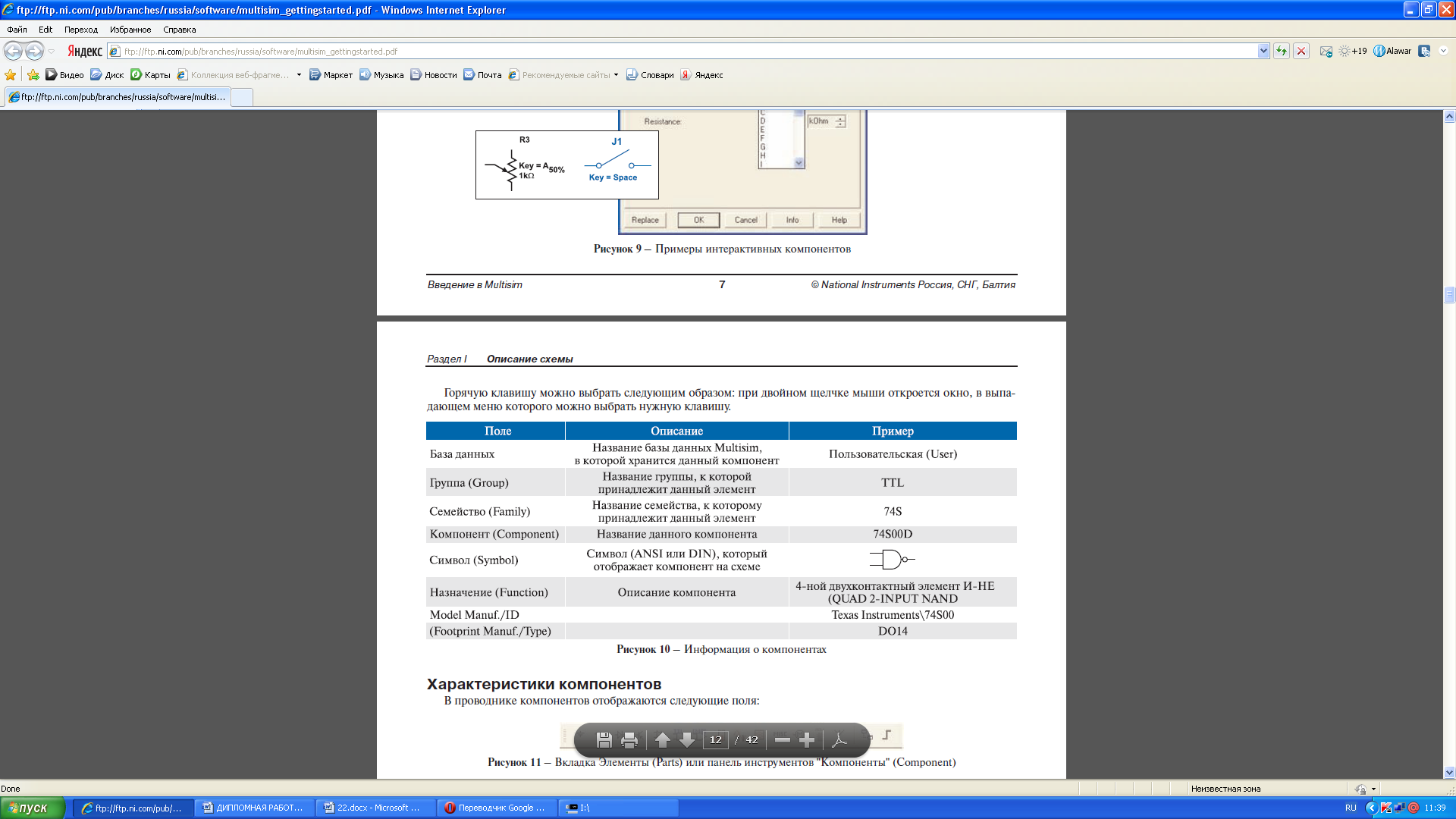The height and width of the screenshot is (819, 1456).
Task: Open the Избранное menu
Action: coord(130,30)
